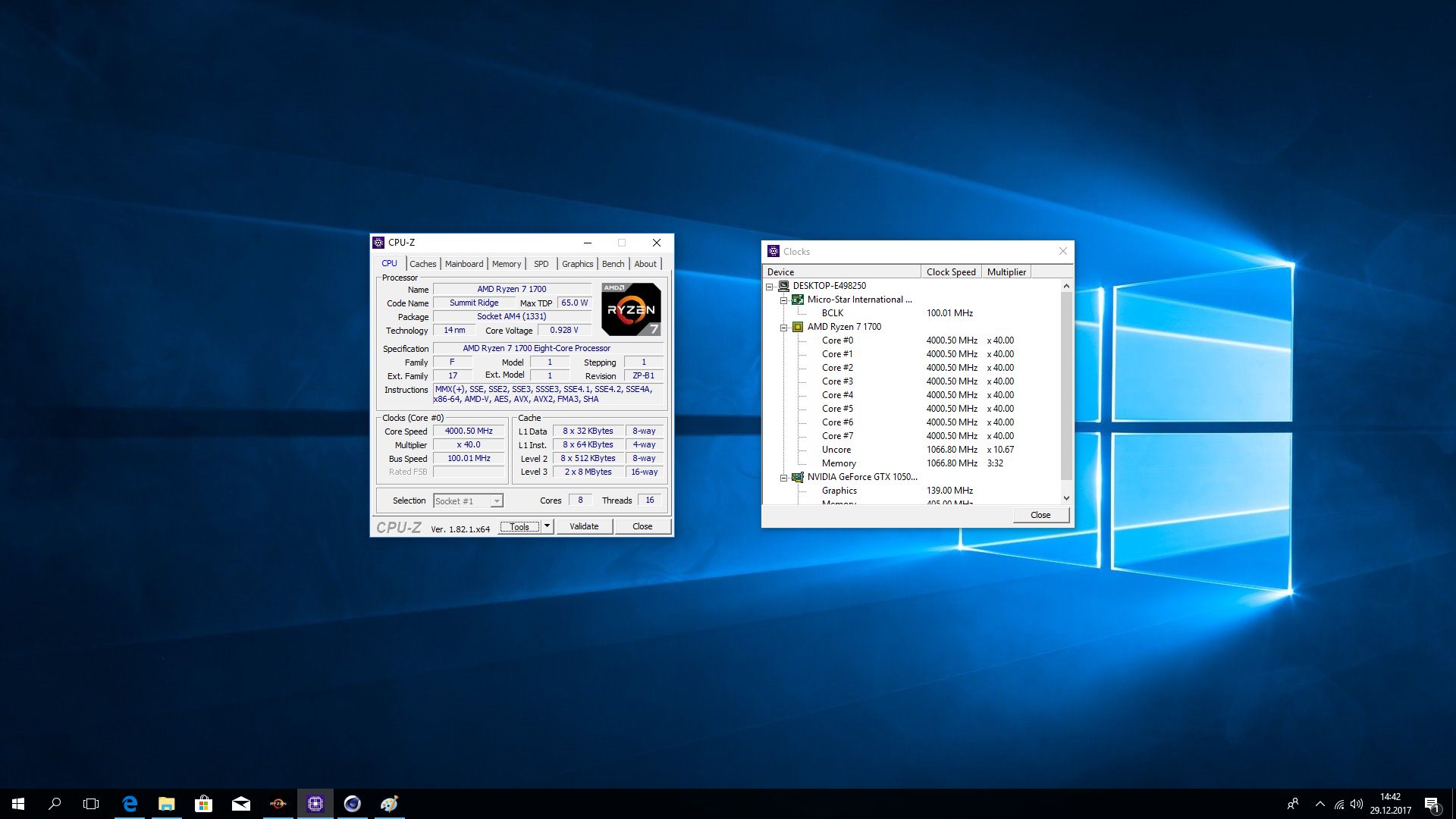The width and height of the screenshot is (1456, 819).
Task: Click the CPU-Z taskbar icon
Action: point(315,804)
